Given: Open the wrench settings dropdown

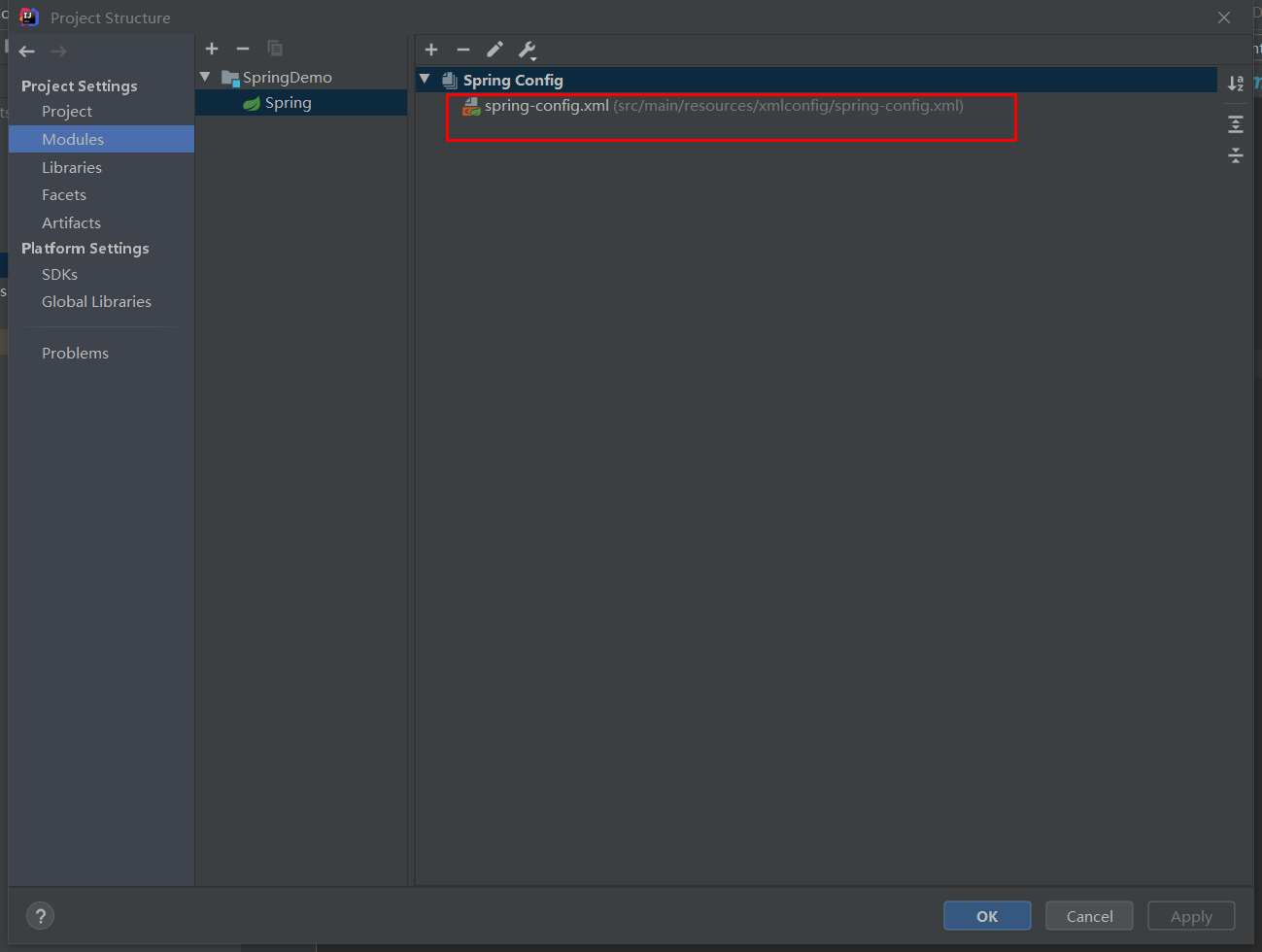Looking at the screenshot, I should 528,51.
